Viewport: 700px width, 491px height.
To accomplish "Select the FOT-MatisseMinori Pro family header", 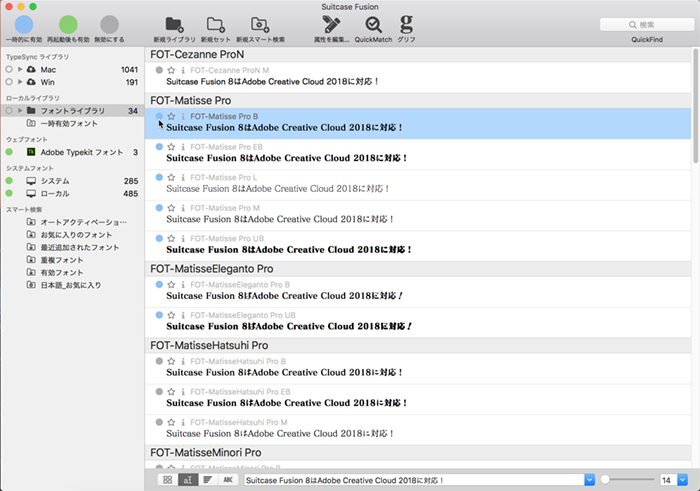I will [x=418, y=453].
